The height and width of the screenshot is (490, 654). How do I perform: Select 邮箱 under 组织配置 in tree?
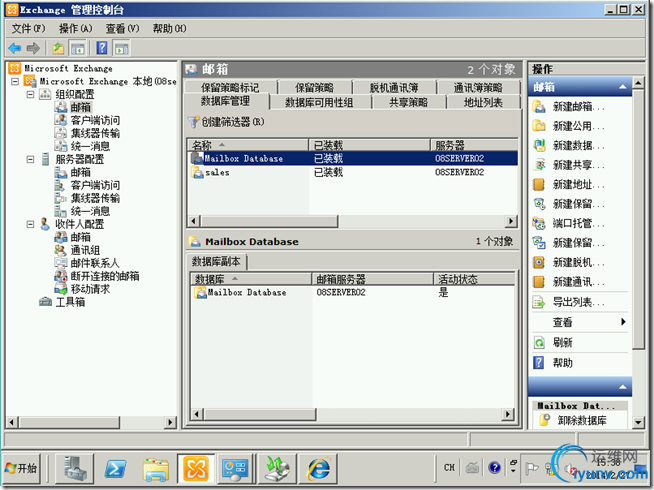pyautogui.click(x=80, y=107)
